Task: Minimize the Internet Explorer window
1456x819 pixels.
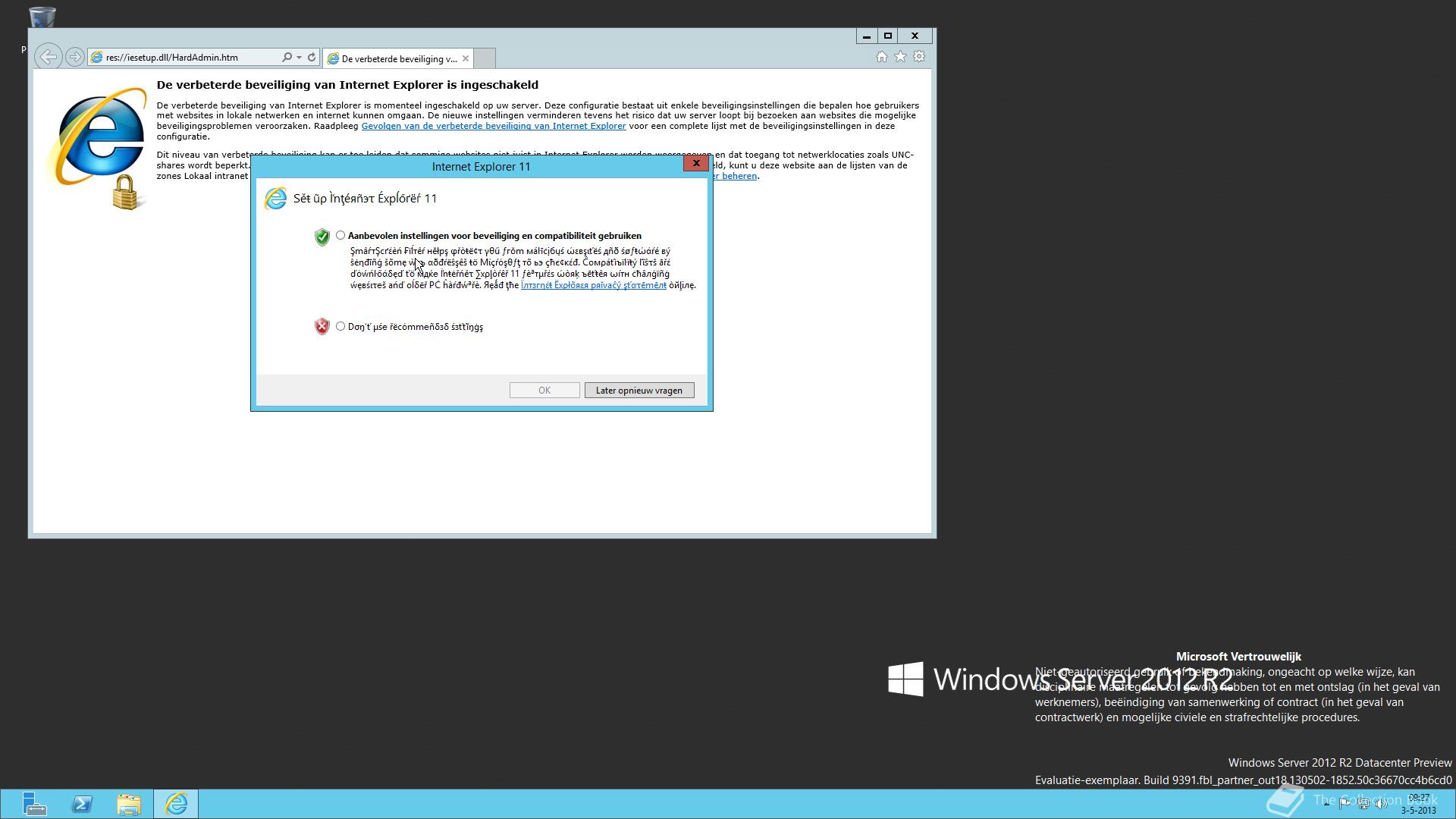Action: click(867, 36)
